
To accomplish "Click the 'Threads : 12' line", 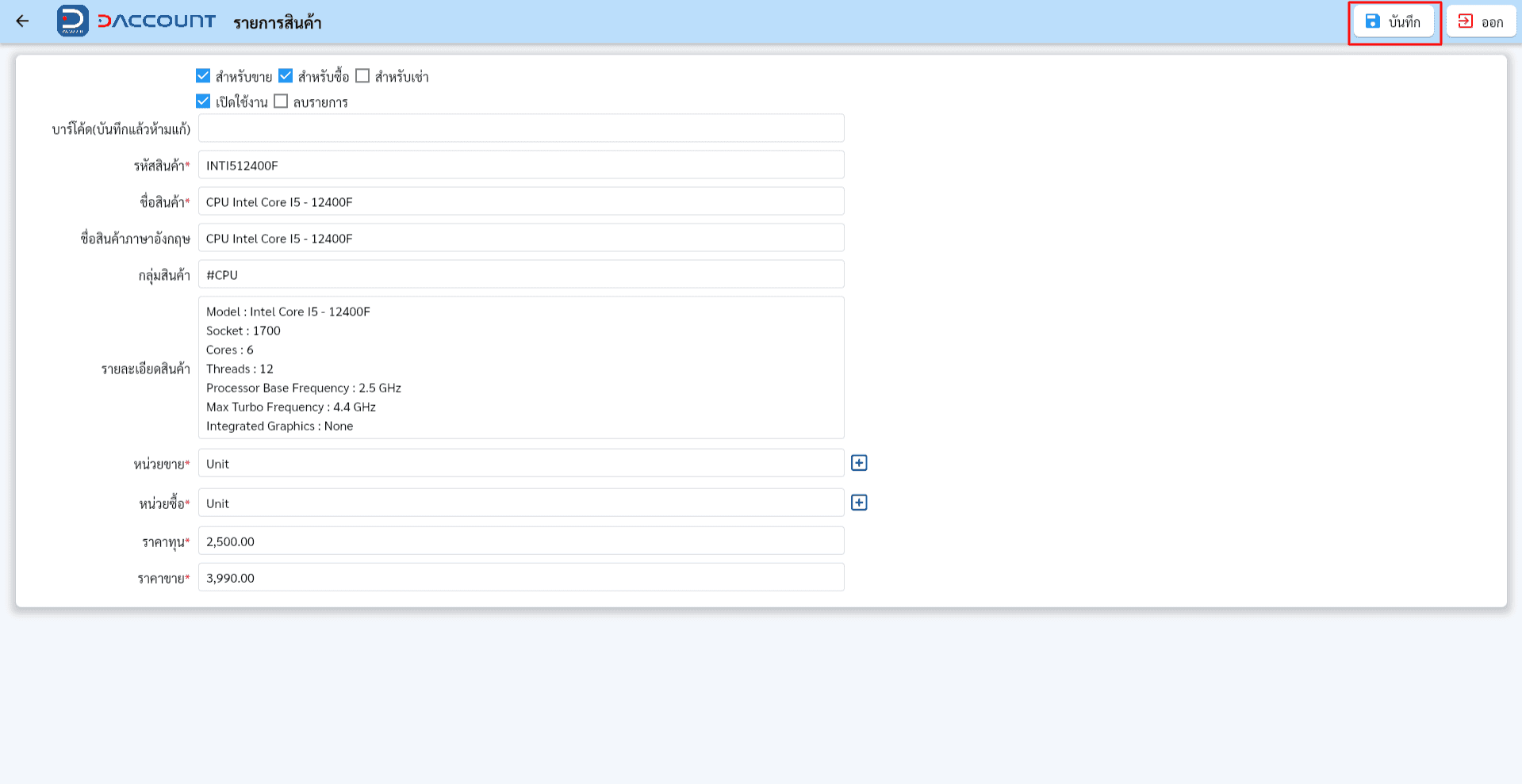I will tap(240, 369).
